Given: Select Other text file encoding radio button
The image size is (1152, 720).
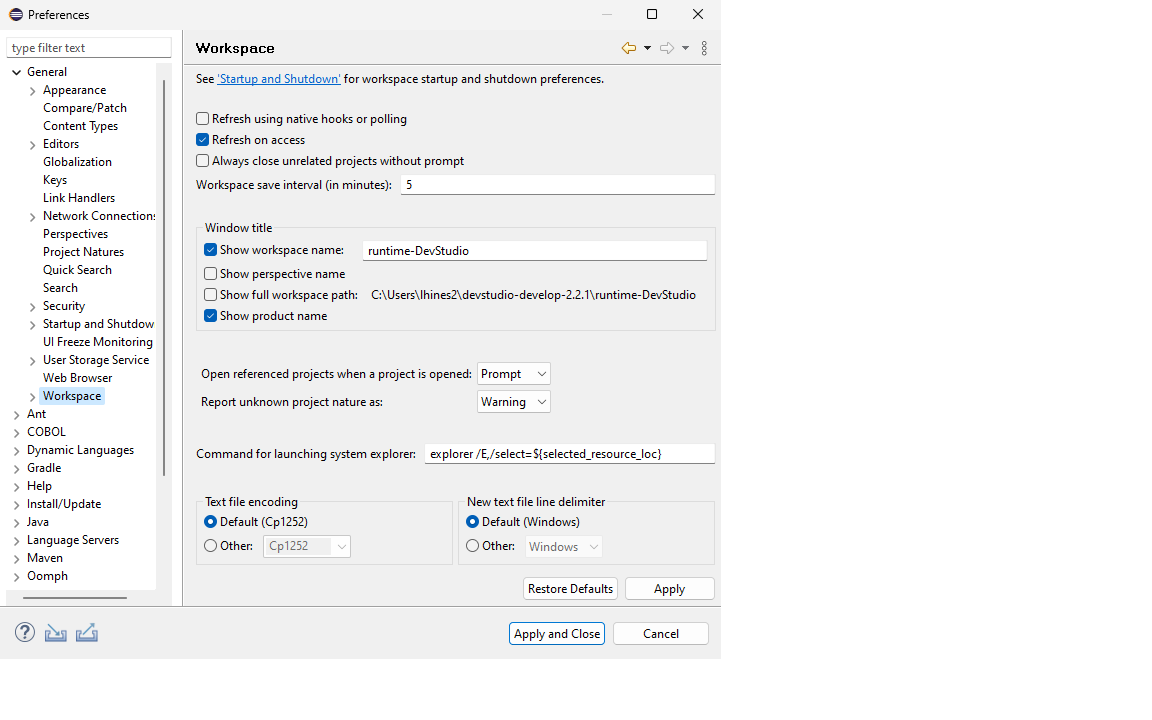Looking at the screenshot, I should pyautogui.click(x=210, y=546).
